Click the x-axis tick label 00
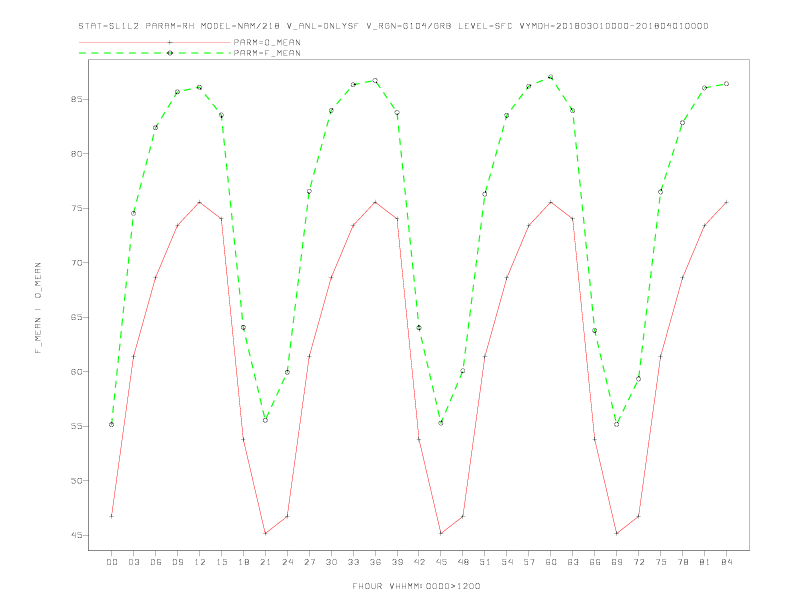 tap(112, 562)
